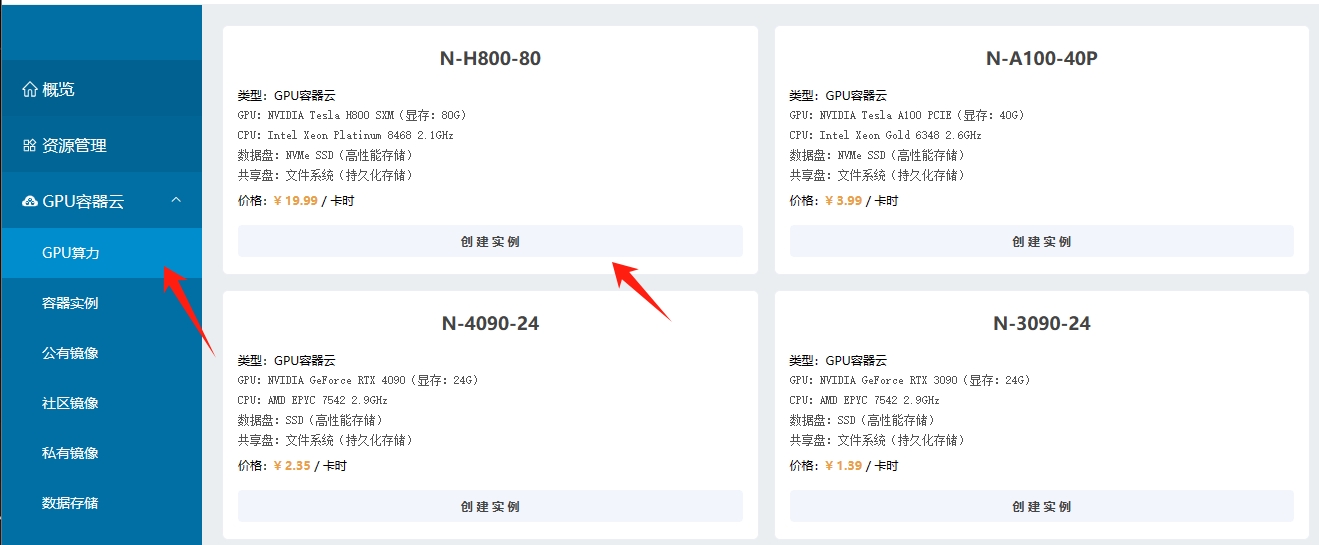Click the NVIDIA GeForce RTX 4090 GPU line
The width and height of the screenshot is (1319, 545).
359,380
